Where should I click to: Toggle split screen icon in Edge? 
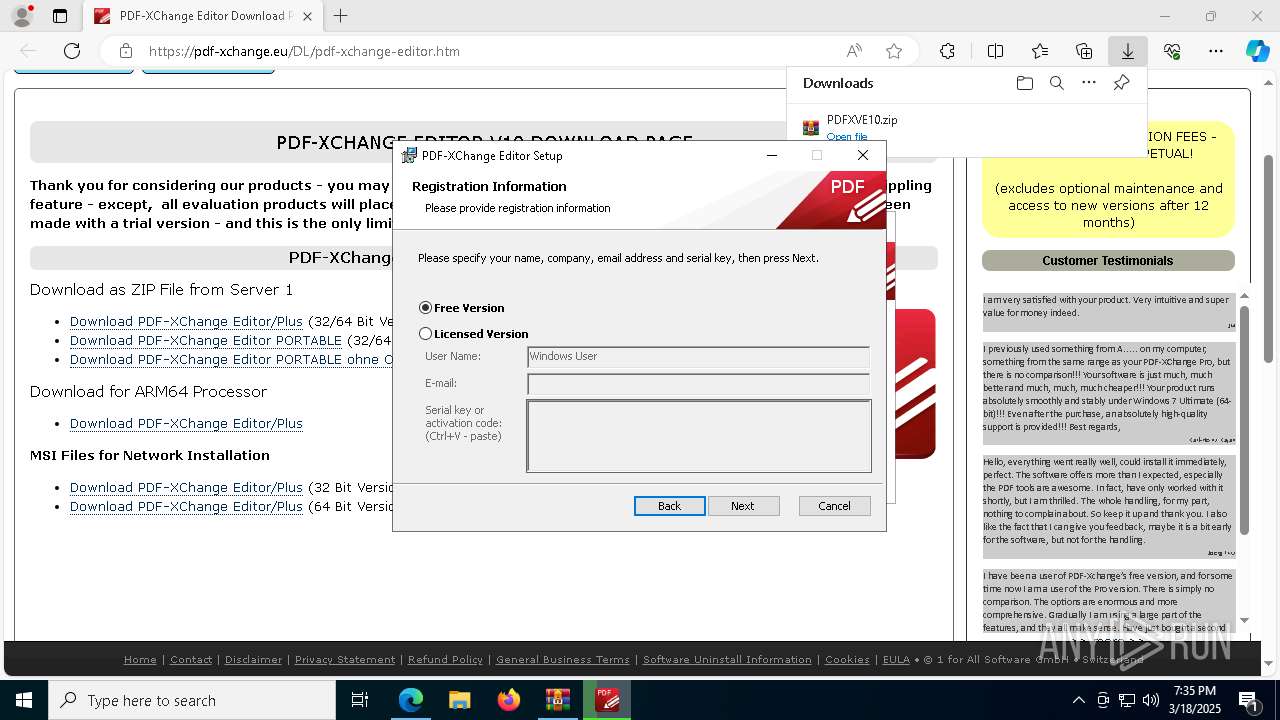coord(995,51)
